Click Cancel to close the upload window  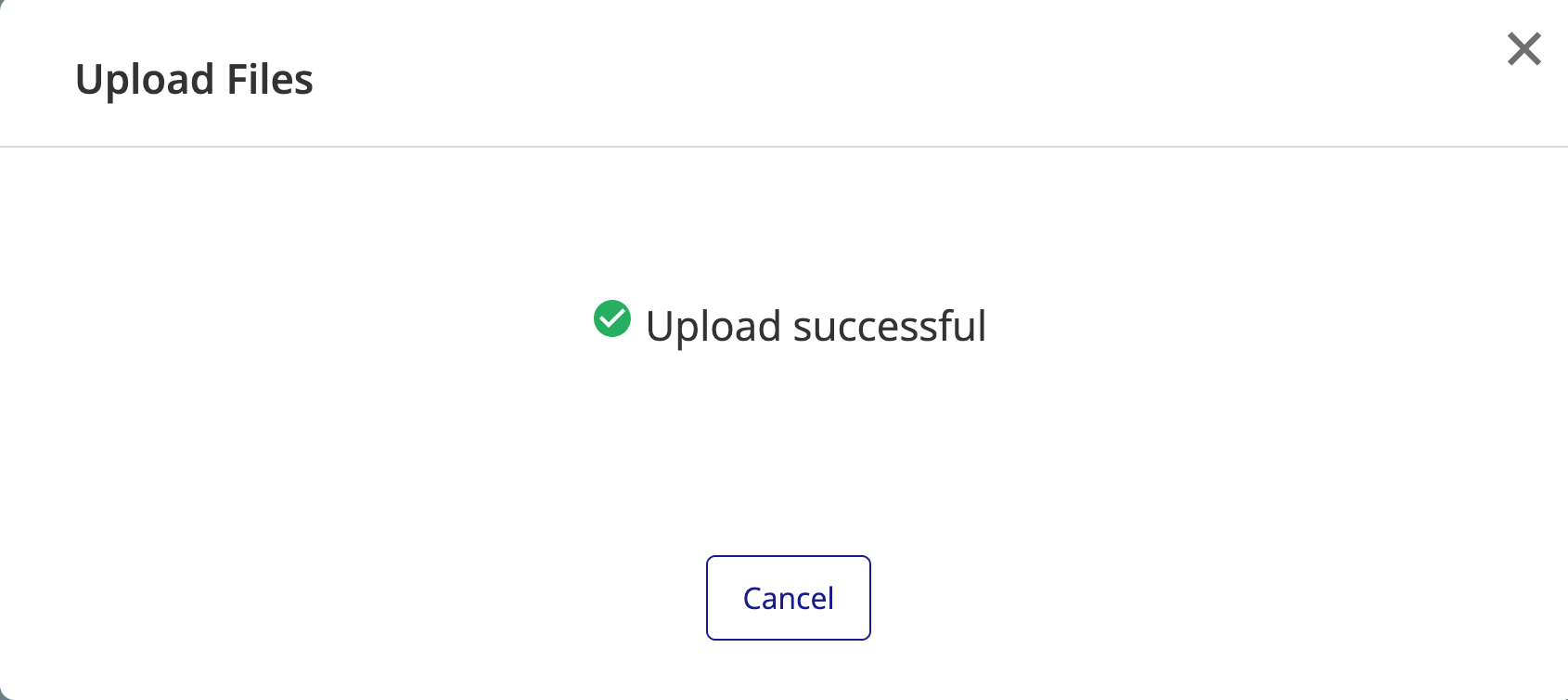(x=788, y=598)
